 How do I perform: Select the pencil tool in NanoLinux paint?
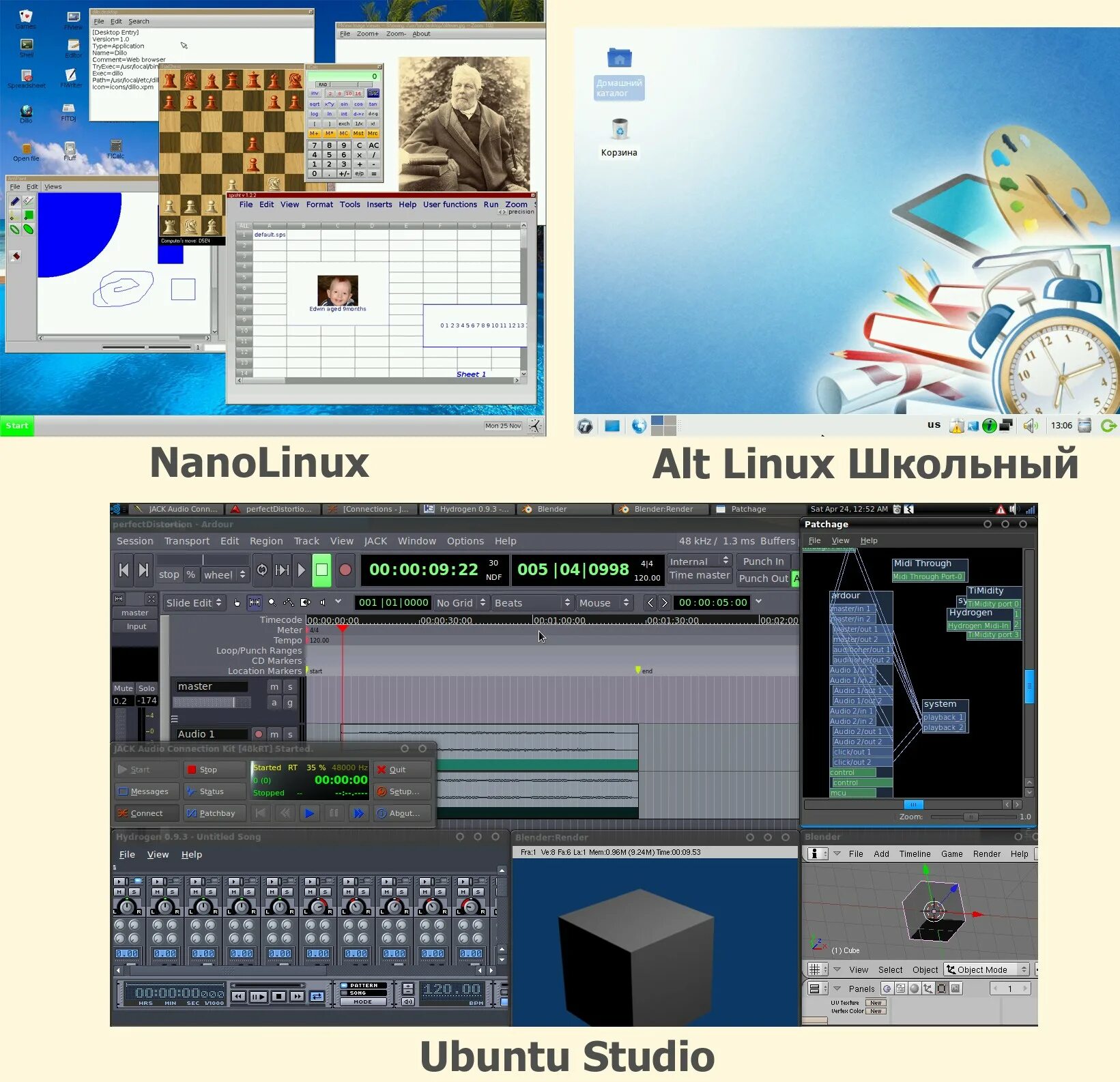15,201
